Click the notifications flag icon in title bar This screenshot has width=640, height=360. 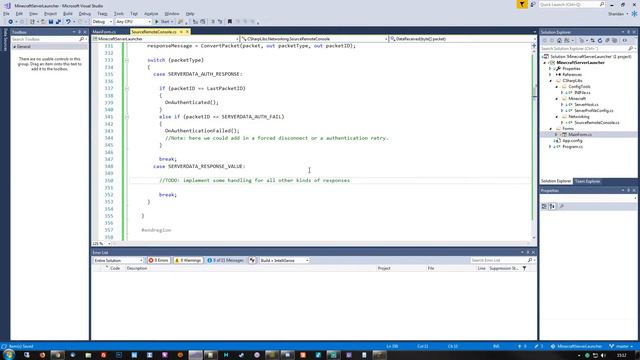click(x=522, y=4)
